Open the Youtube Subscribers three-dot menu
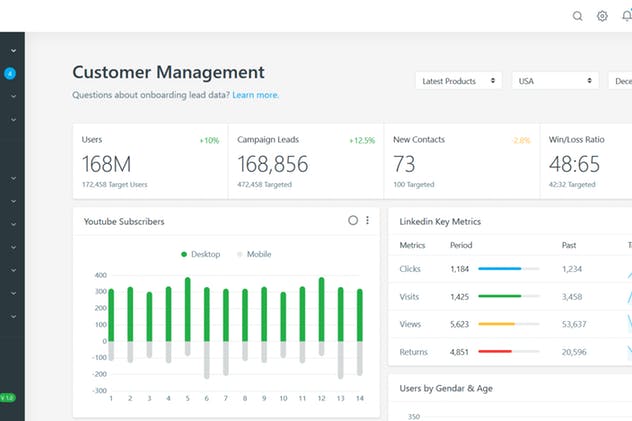Viewport: 632px width, 421px height. pyautogui.click(x=367, y=220)
